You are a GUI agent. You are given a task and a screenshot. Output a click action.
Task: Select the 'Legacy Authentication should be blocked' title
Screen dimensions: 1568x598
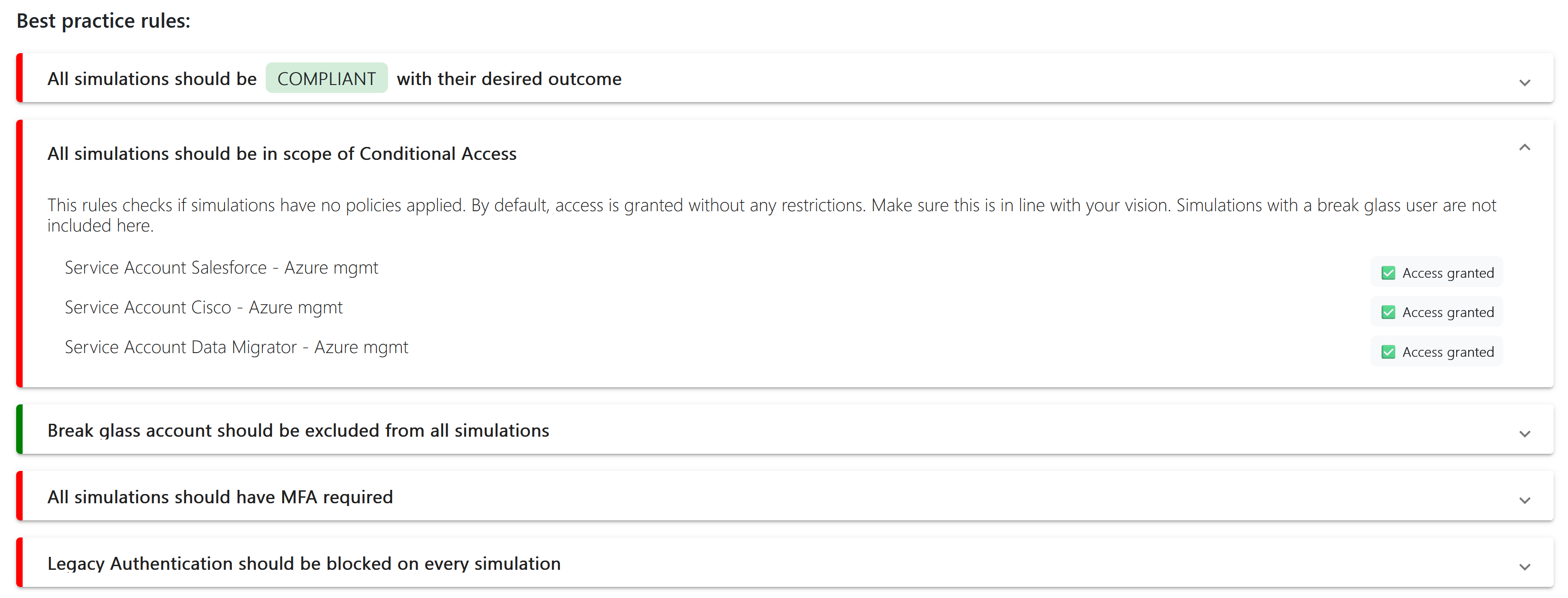[304, 563]
